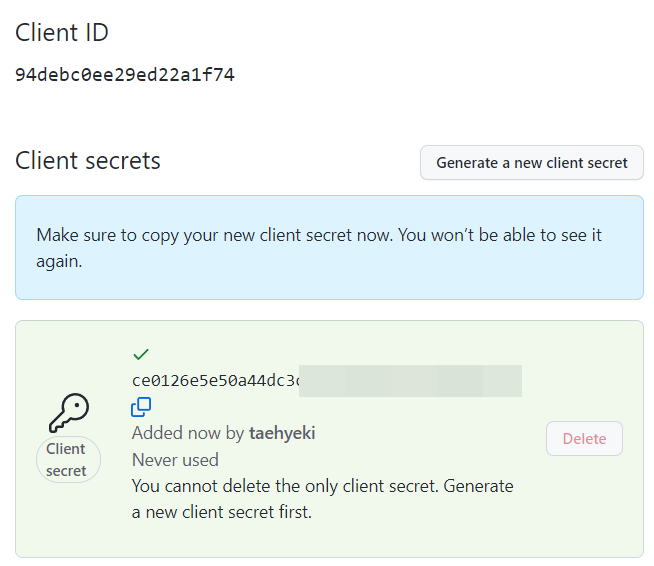Click the red Delete button
Image resolution: width=654 pixels, height=566 pixels.
[584, 438]
